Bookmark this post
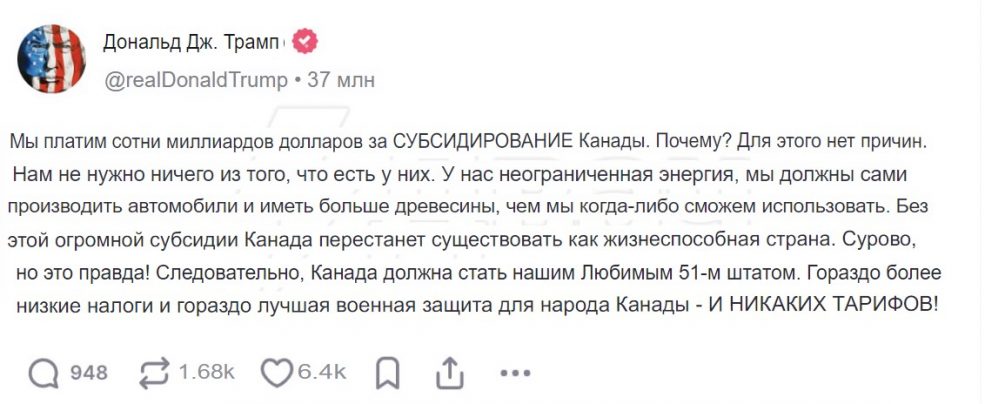This screenshot has height=404, width=1005. click(x=388, y=373)
